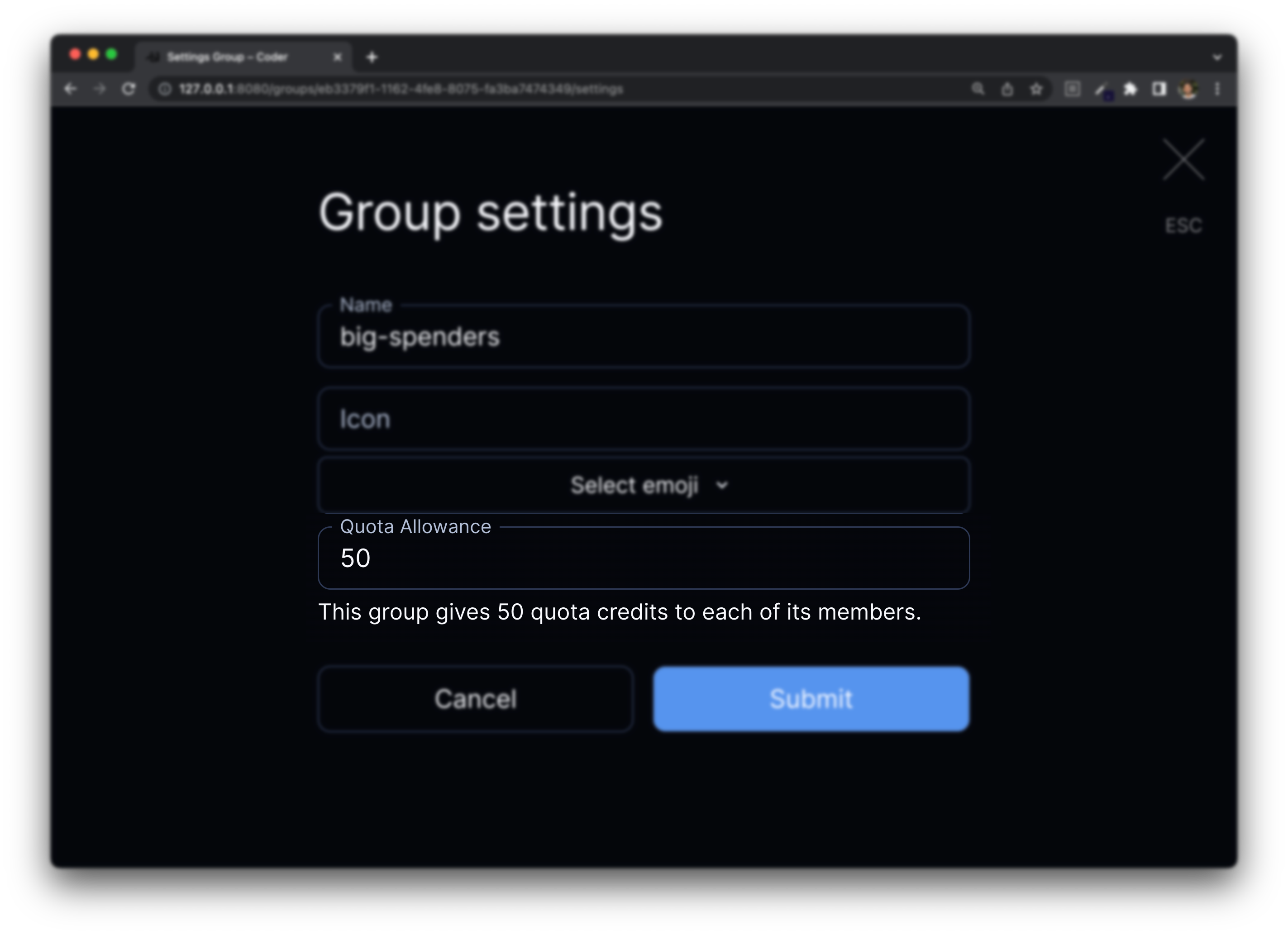The image size is (1288, 935).
Task: Click the X icon to close settings
Action: pos(1183,160)
